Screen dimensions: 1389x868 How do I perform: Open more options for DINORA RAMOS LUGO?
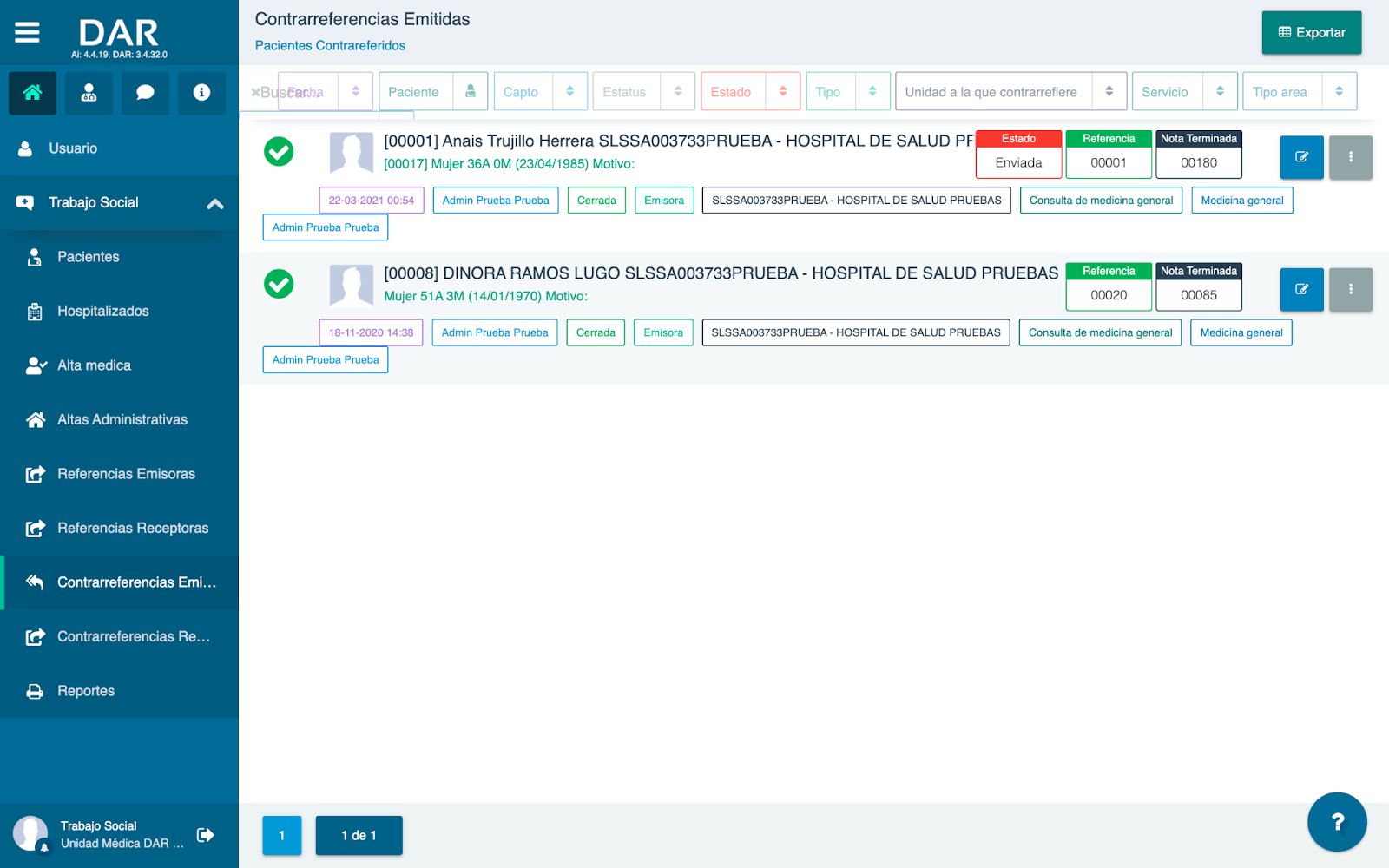(1350, 290)
